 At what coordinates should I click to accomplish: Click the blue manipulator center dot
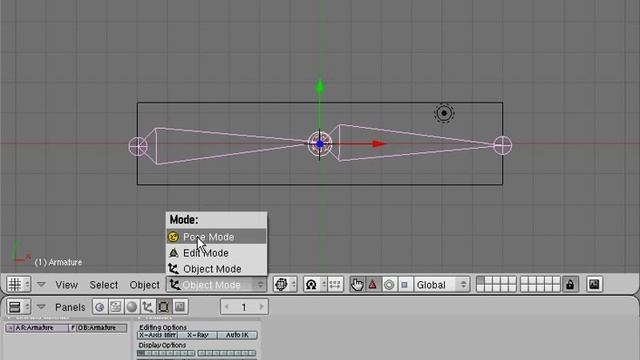tap(320, 144)
